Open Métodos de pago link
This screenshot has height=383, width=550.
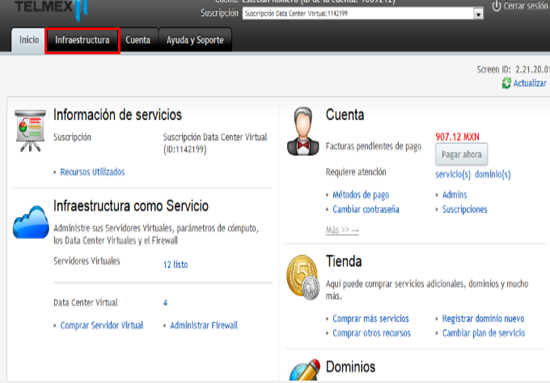pos(361,195)
